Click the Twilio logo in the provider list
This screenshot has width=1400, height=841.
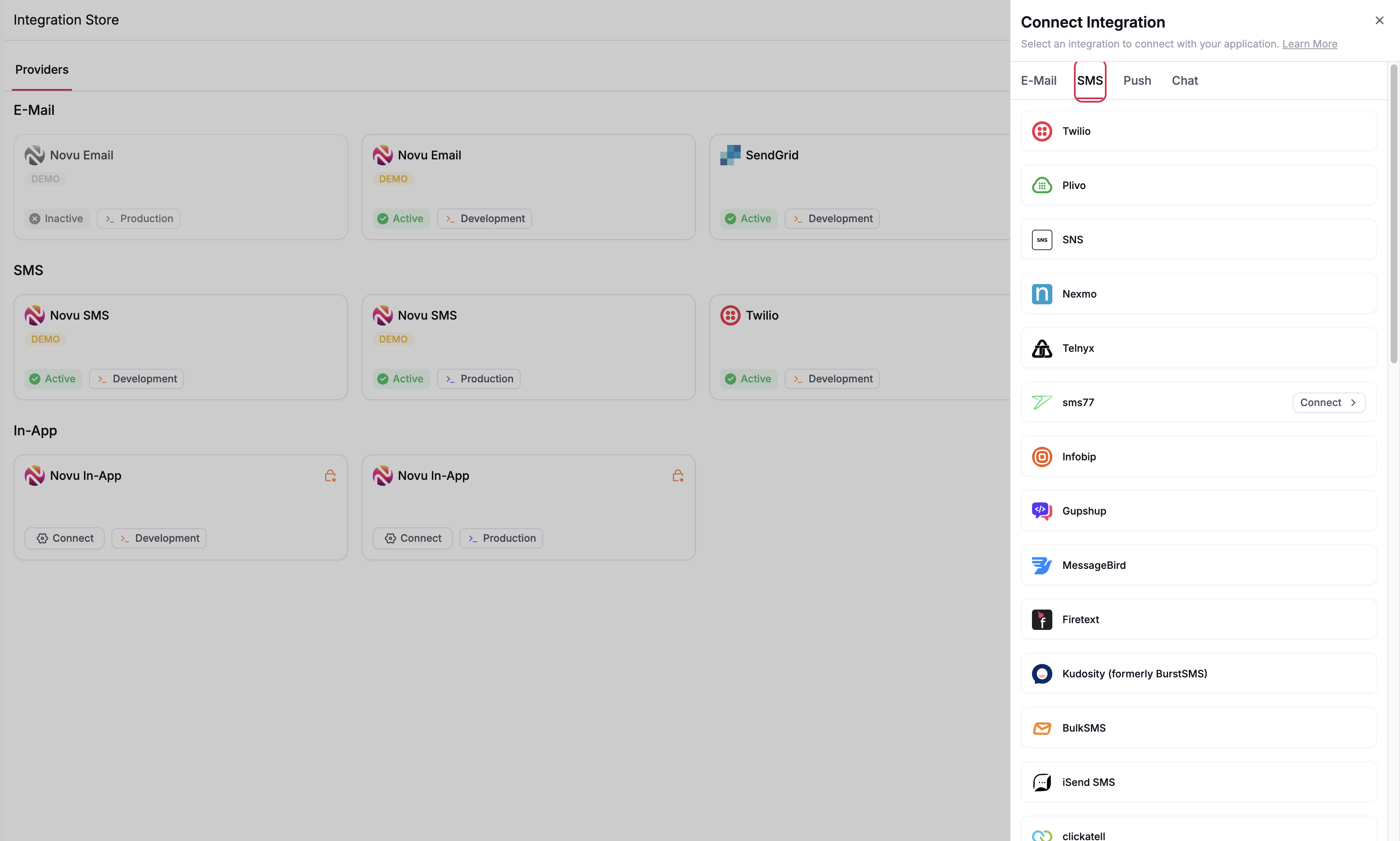(x=1042, y=131)
